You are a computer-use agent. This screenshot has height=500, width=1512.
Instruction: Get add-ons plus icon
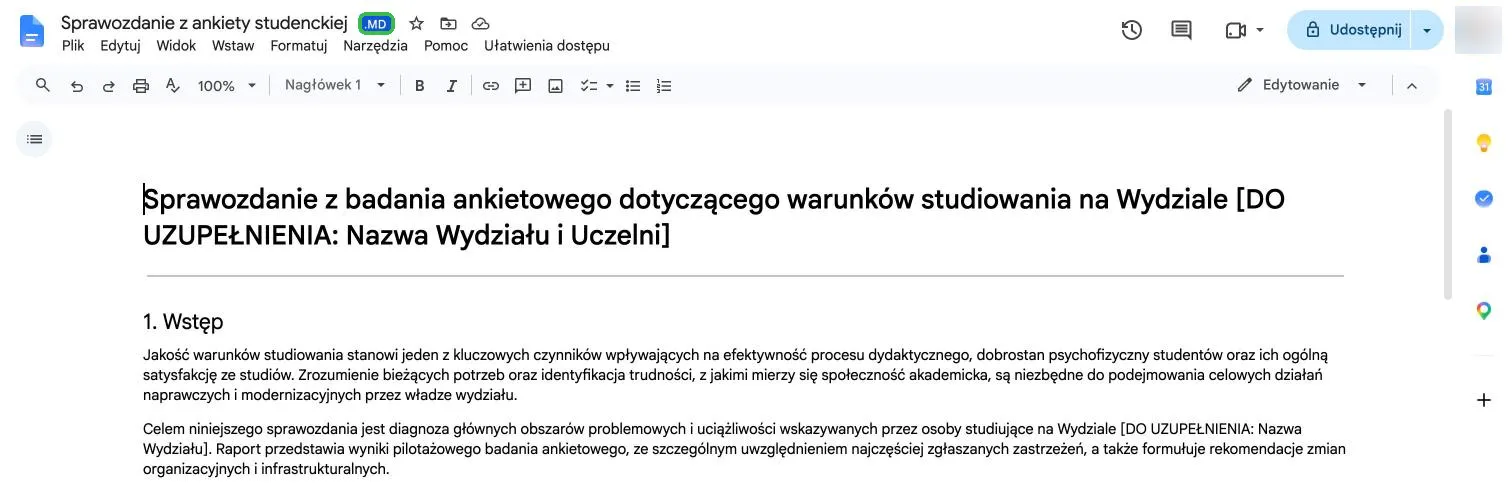pos(1484,400)
